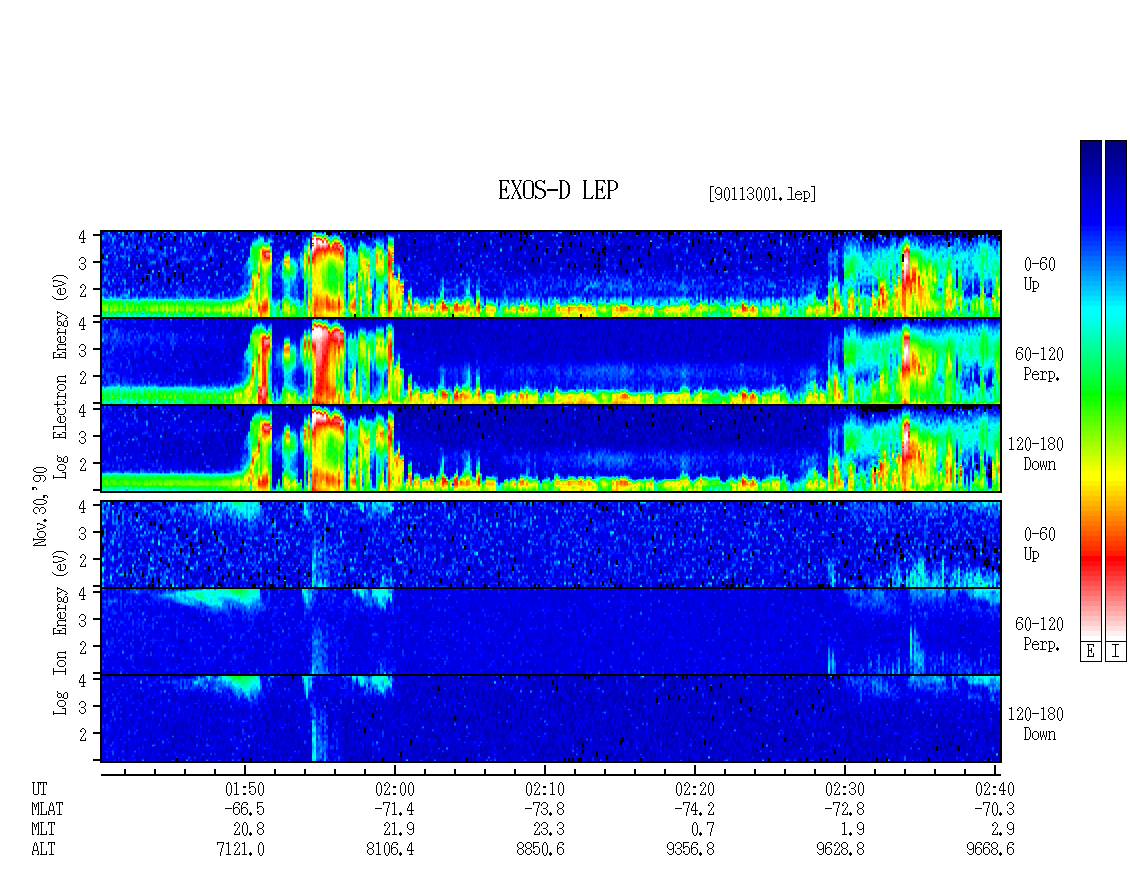Click the 0-60 Up label beside the top electron panel

1039,275
